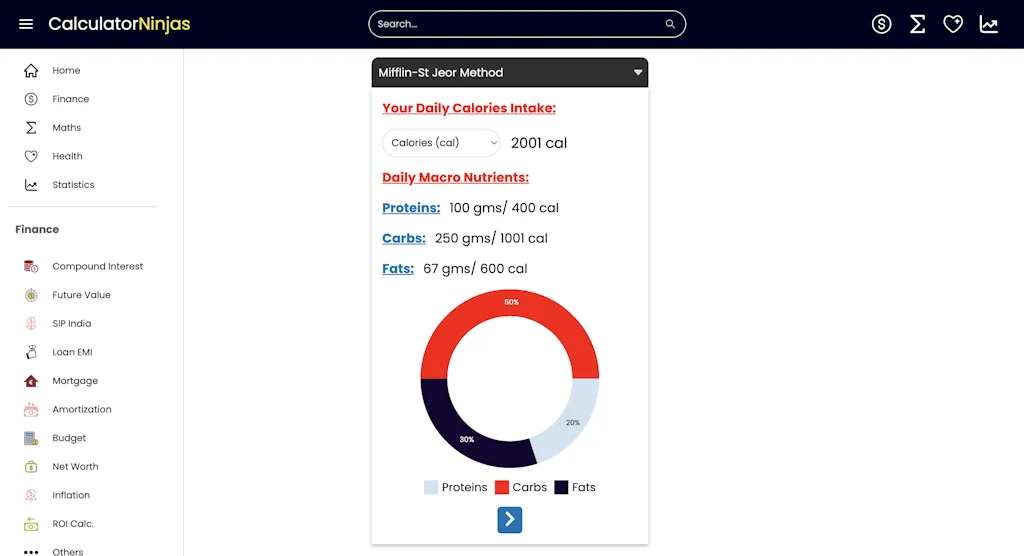
Task: Click the chart Statistics icon in header
Action: coord(989,24)
